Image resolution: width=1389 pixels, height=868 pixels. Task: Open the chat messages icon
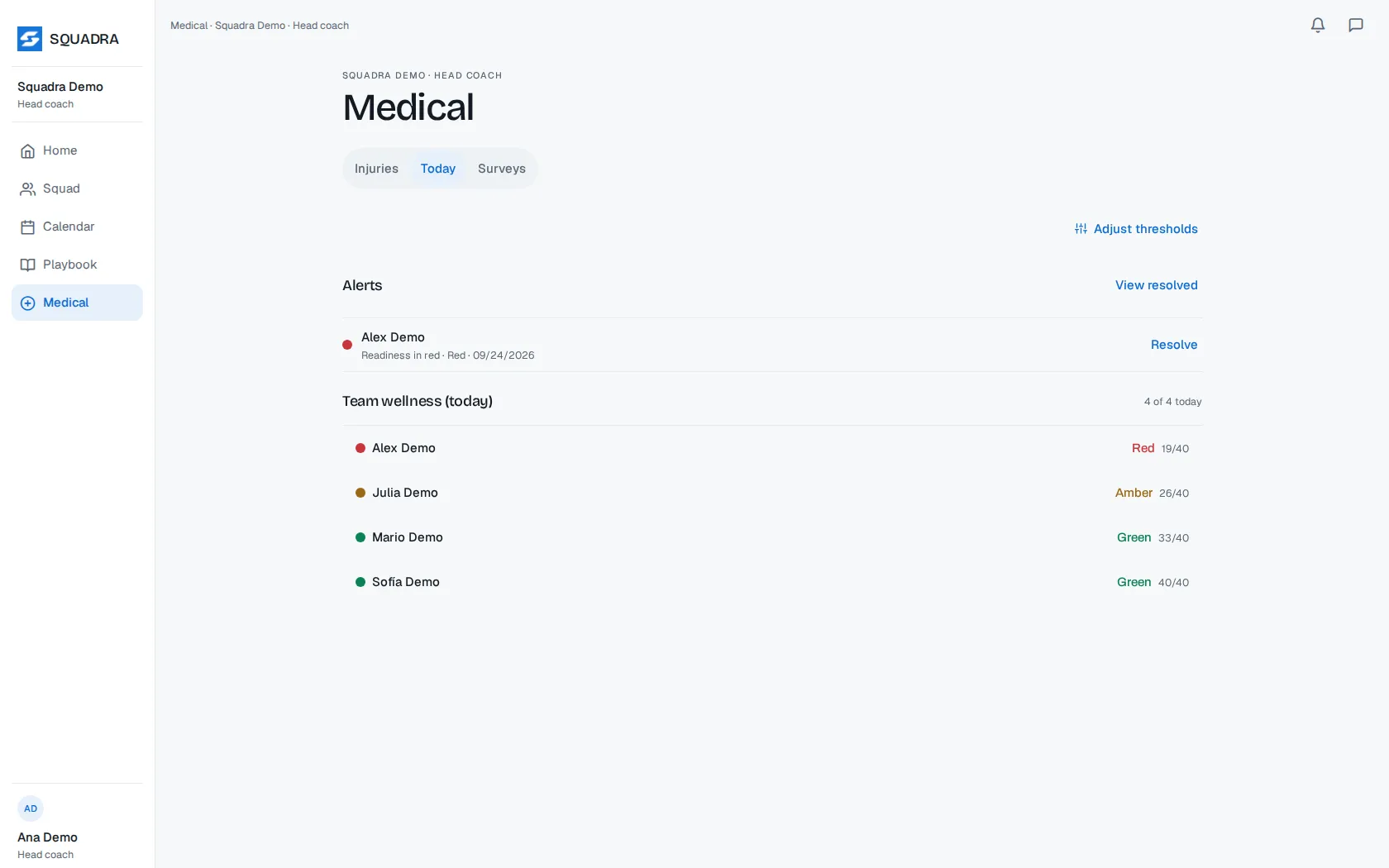pyautogui.click(x=1356, y=25)
